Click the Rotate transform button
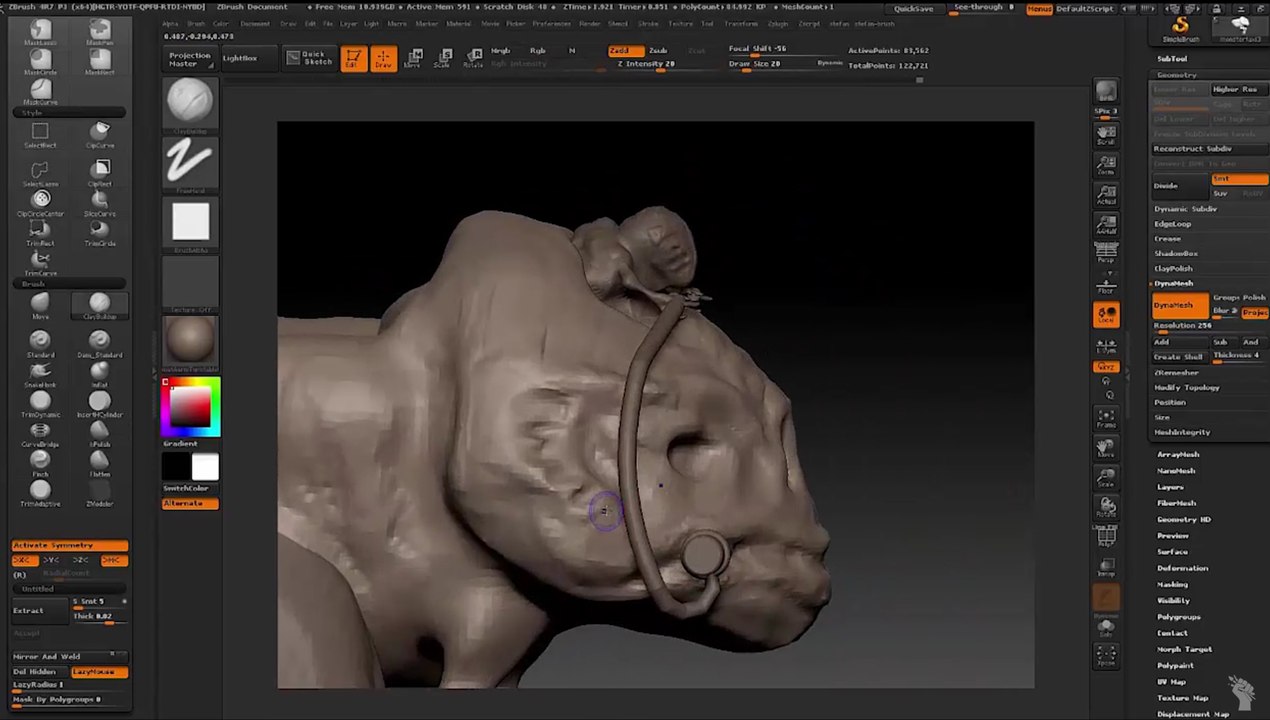Image resolution: width=1270 pixels, height=720 pixels. tap(474, 58)
